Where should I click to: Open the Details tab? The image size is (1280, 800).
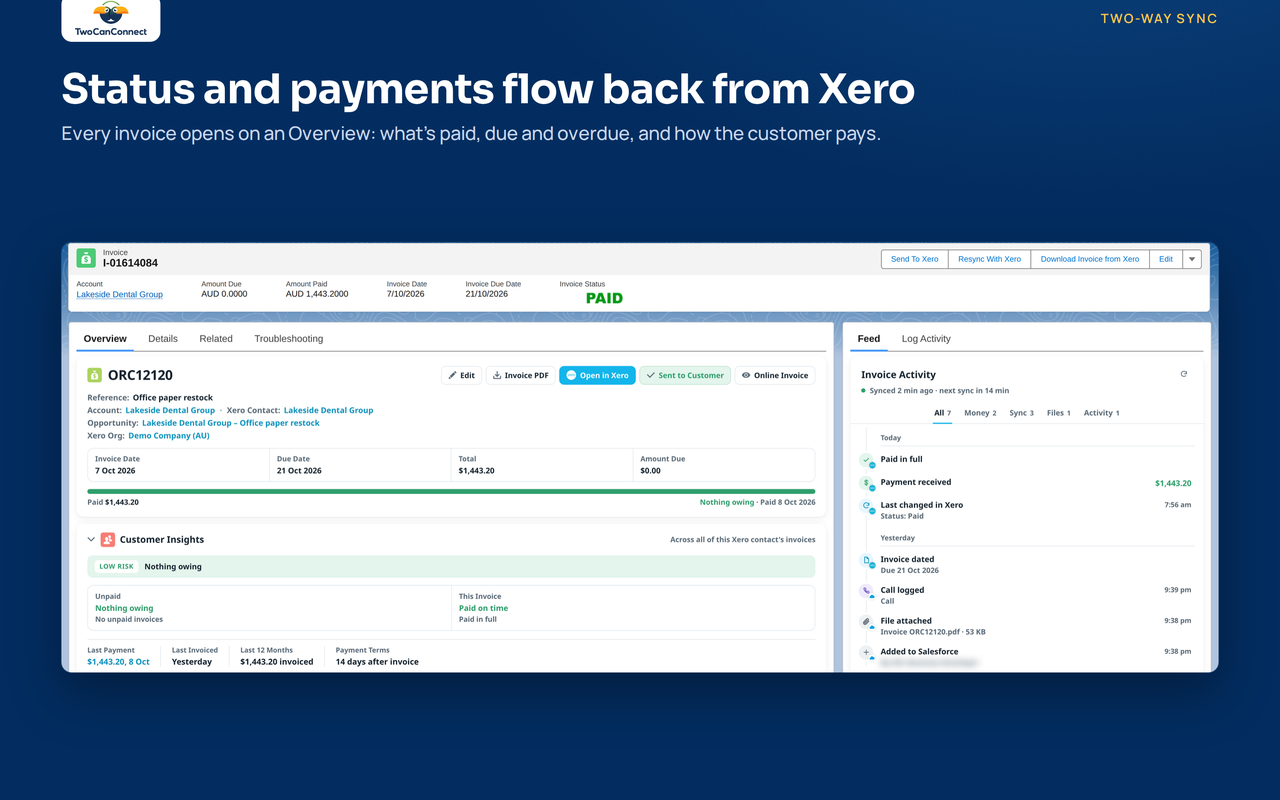click(x=163, y=339)
